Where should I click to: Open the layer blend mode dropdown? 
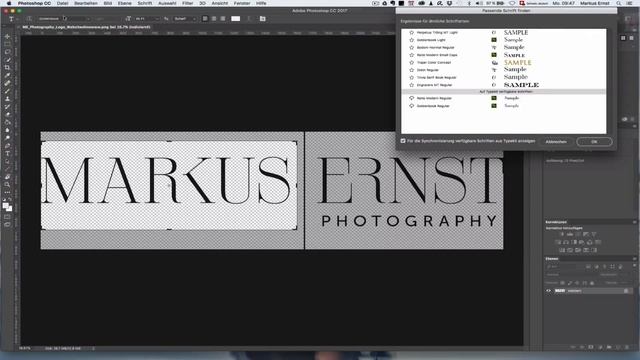tap(571, 275)
